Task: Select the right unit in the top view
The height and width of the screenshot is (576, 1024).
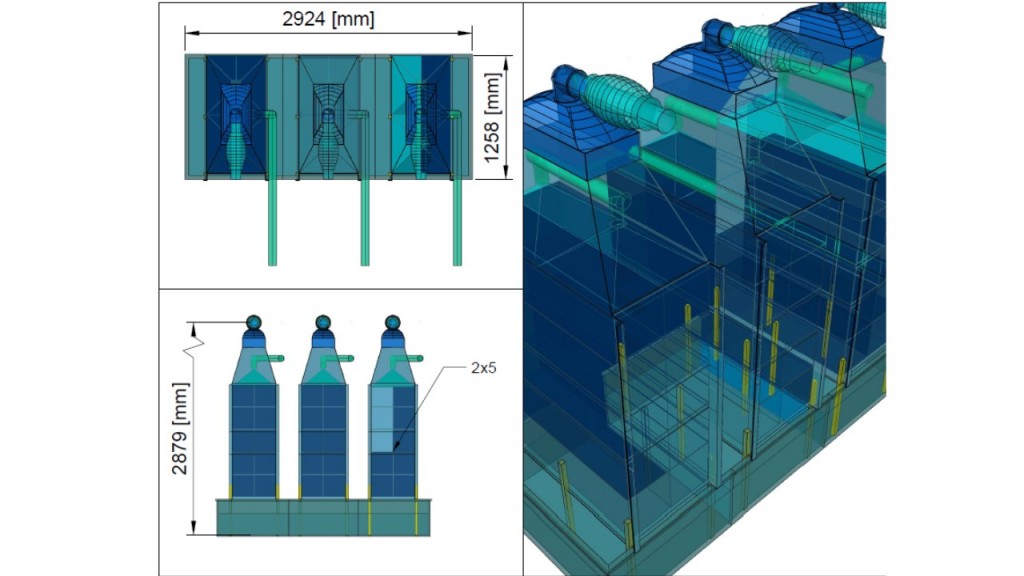Action: pos(421,117)
